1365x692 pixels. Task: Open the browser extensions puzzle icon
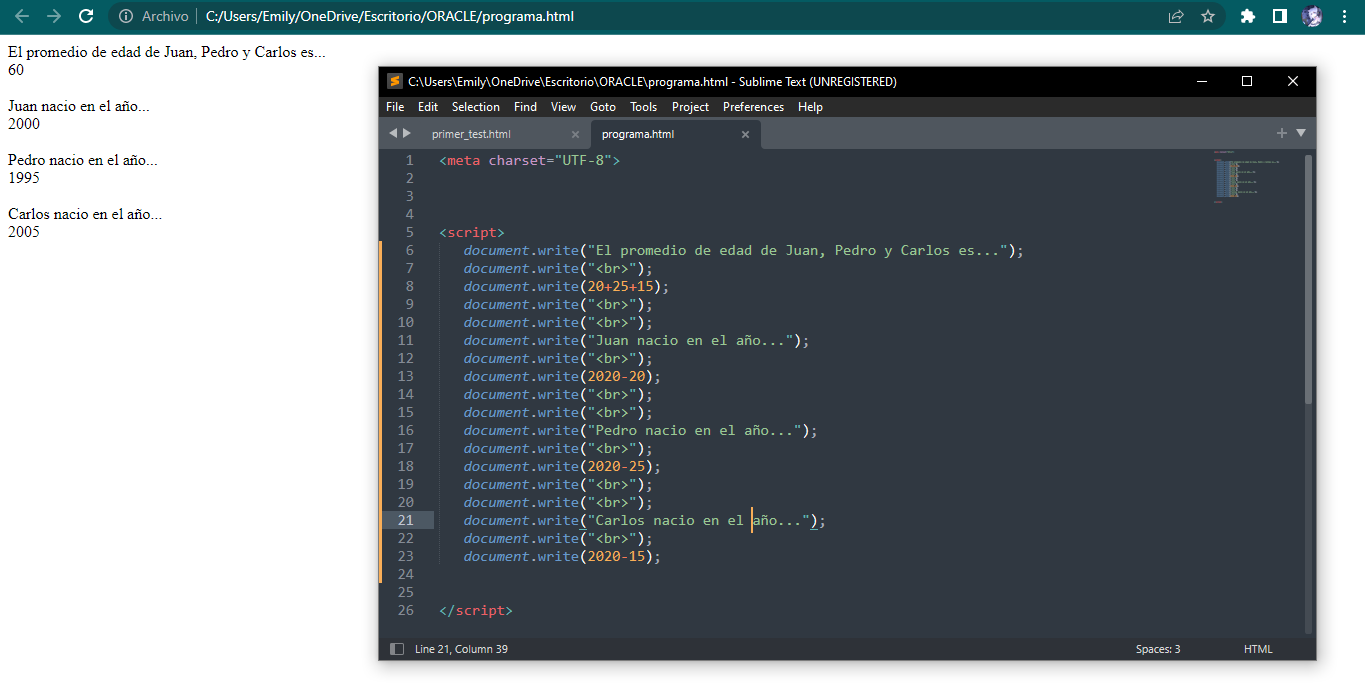1247,16
